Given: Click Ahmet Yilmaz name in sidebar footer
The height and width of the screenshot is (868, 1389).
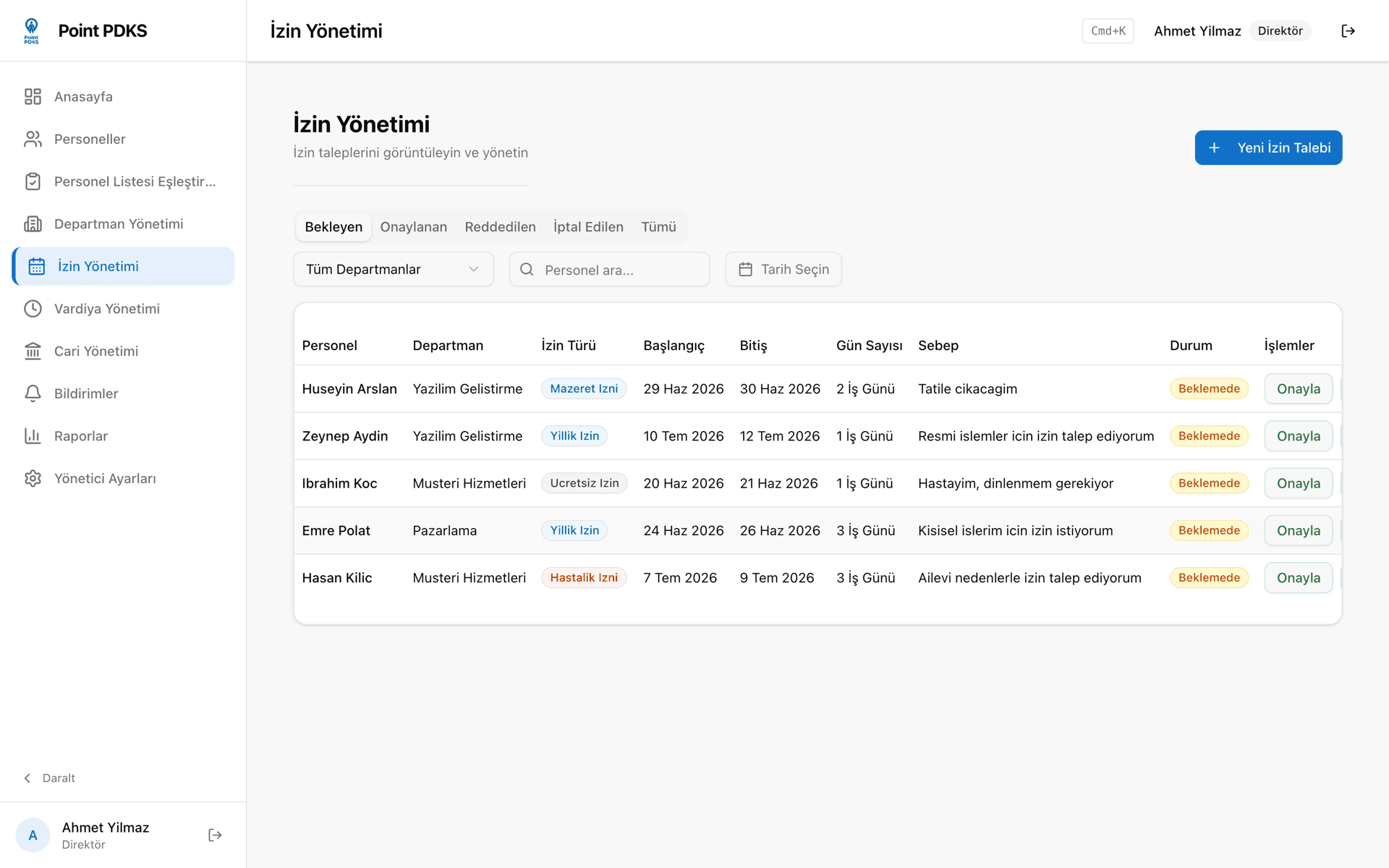Looking at the screenshot, I should (x=106, y=827).
